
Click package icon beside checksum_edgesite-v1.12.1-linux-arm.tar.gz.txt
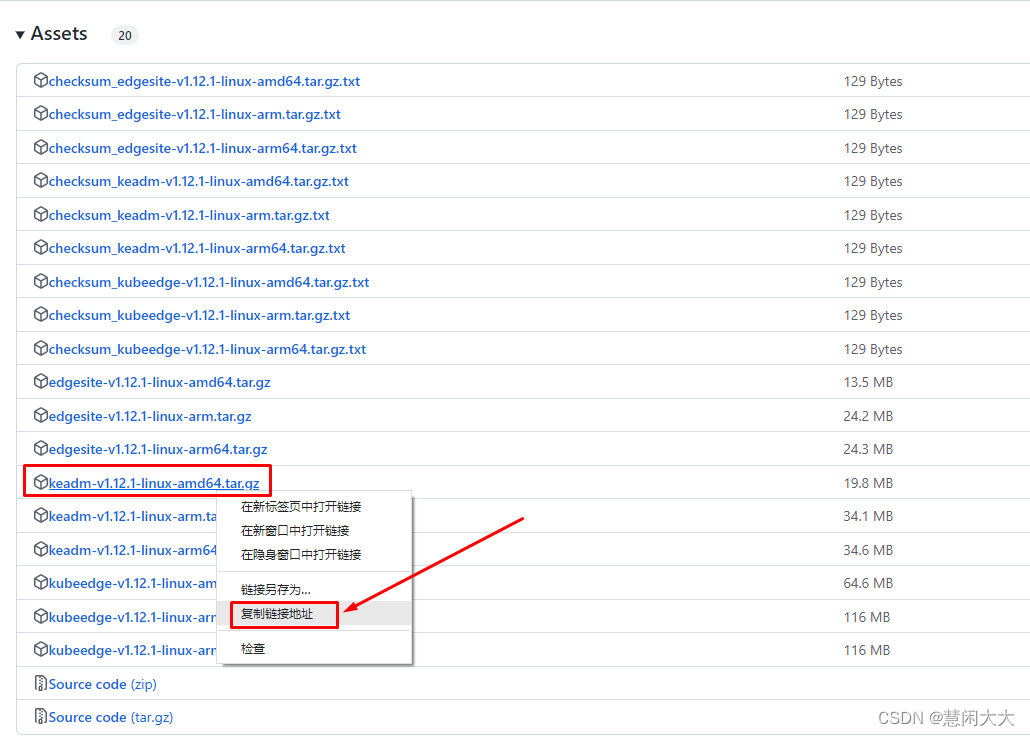coord(41,113)
